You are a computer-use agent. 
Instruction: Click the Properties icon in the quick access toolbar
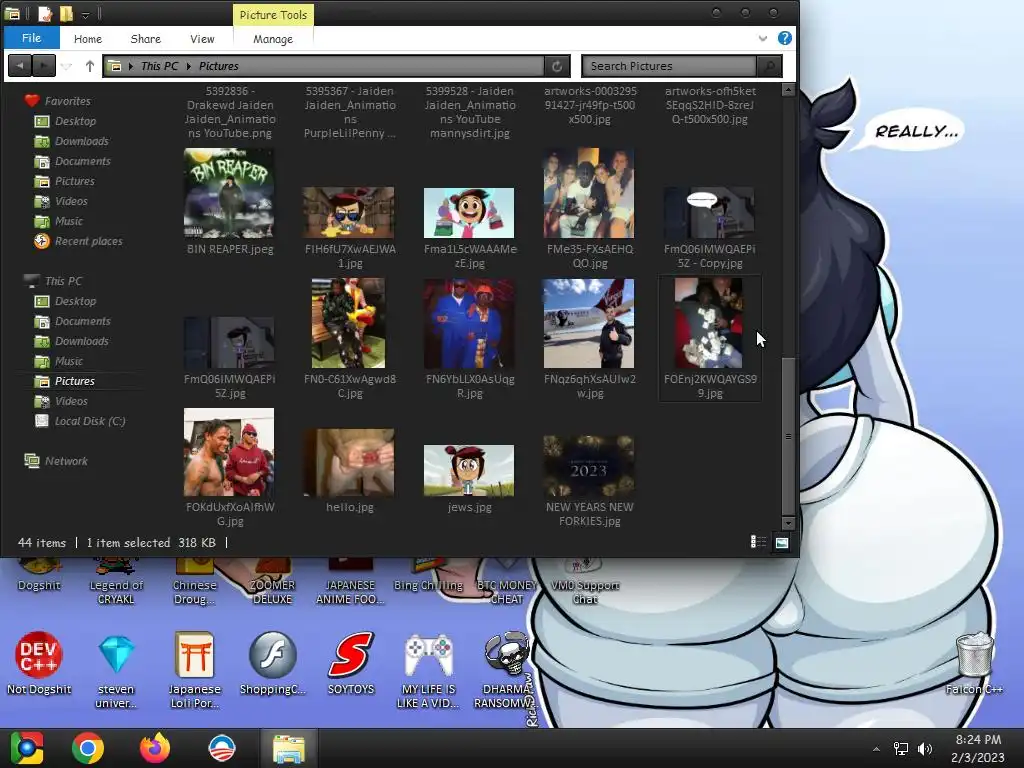pos(44,13)
